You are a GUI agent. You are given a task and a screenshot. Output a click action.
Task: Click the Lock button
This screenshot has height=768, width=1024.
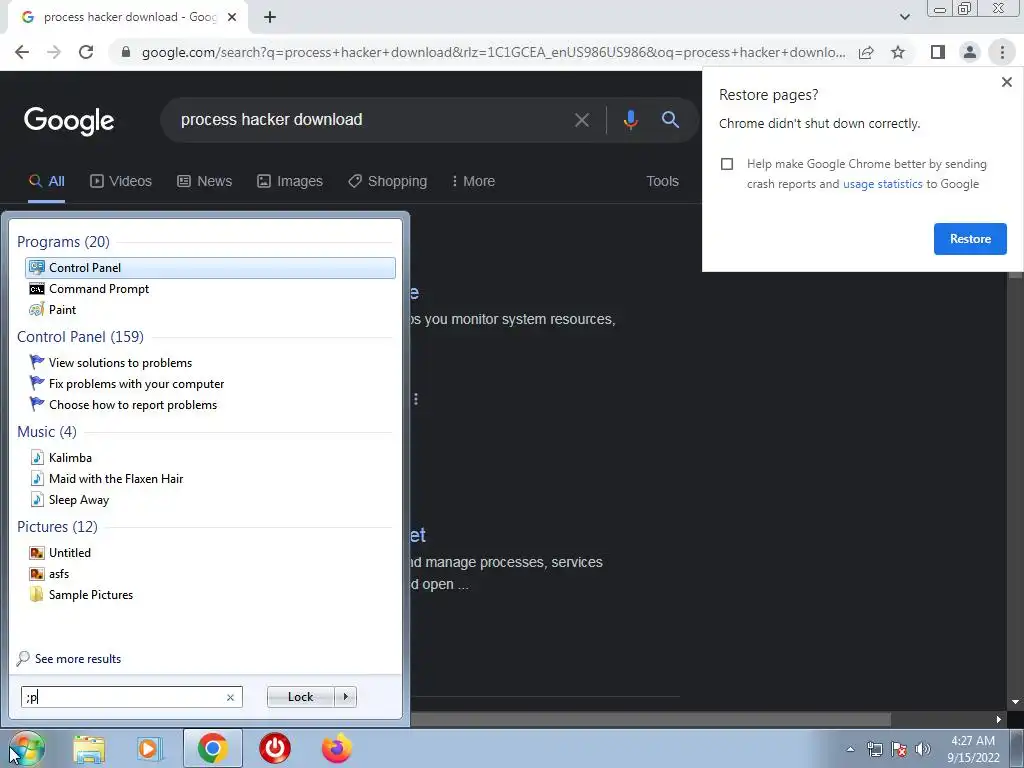[300, 697]
